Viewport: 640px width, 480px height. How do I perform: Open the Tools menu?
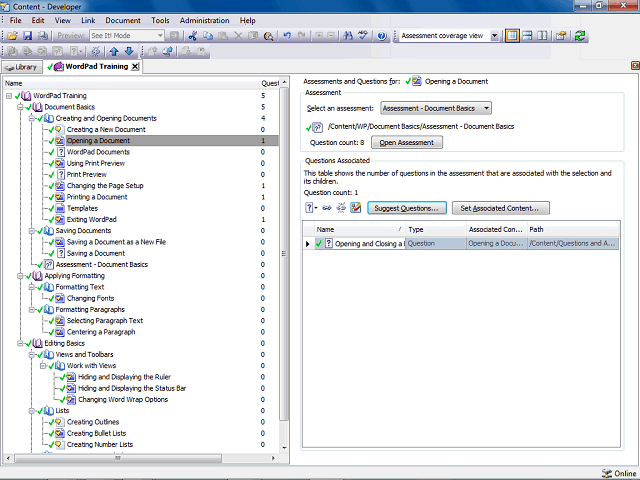[160, 20]
